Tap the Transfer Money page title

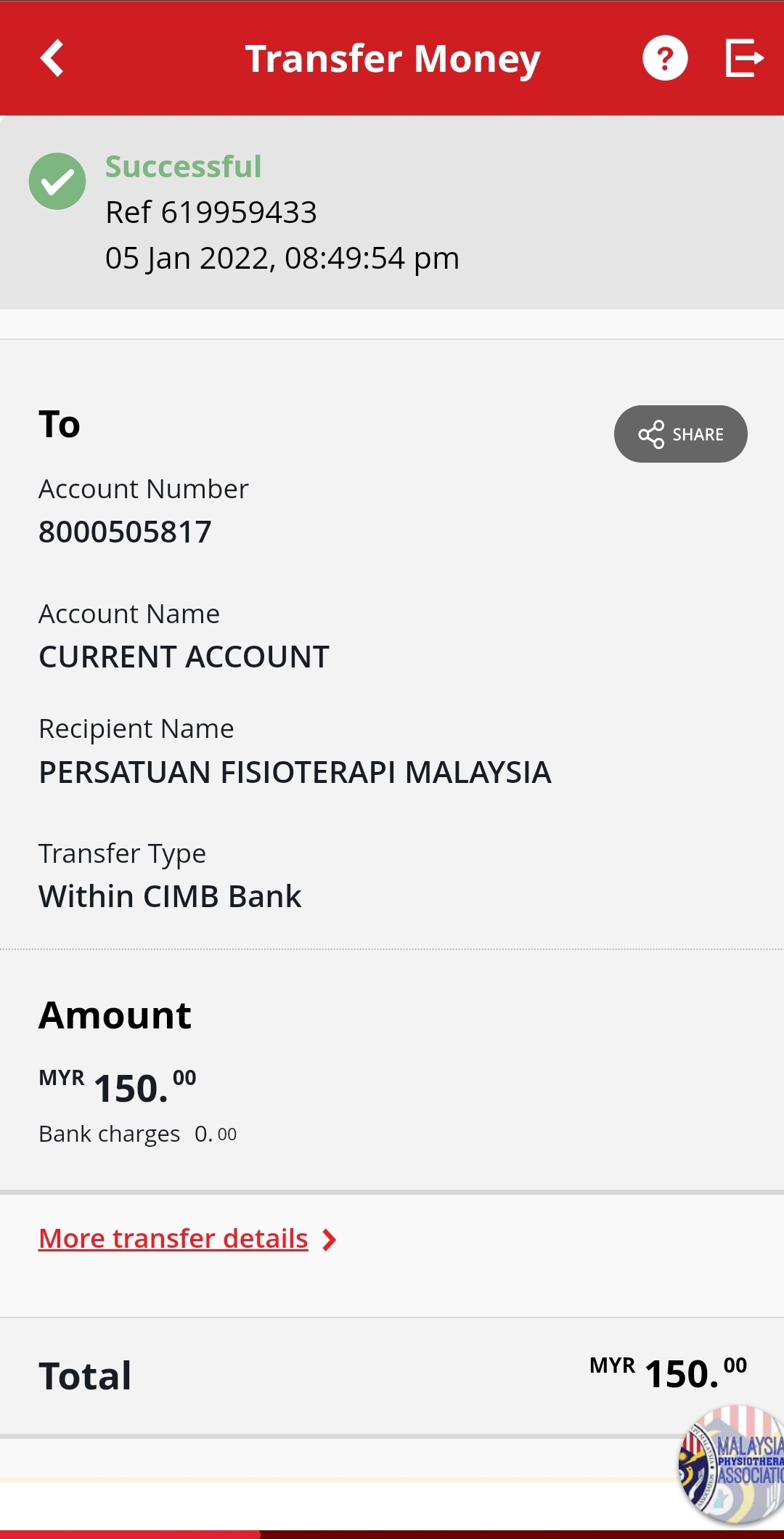[x=393, y=59]
